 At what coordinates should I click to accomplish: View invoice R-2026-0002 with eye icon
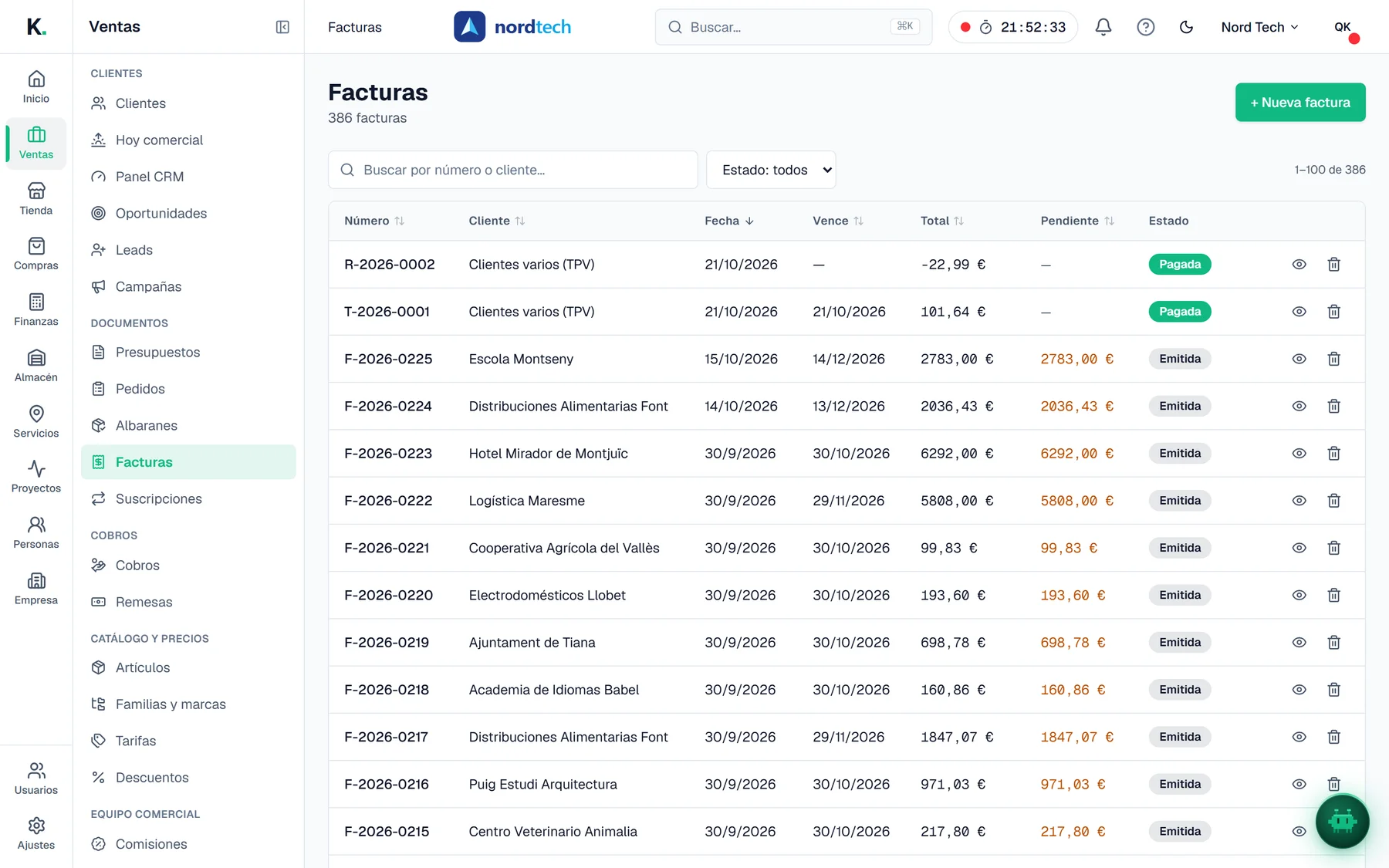pos(1299,265)
